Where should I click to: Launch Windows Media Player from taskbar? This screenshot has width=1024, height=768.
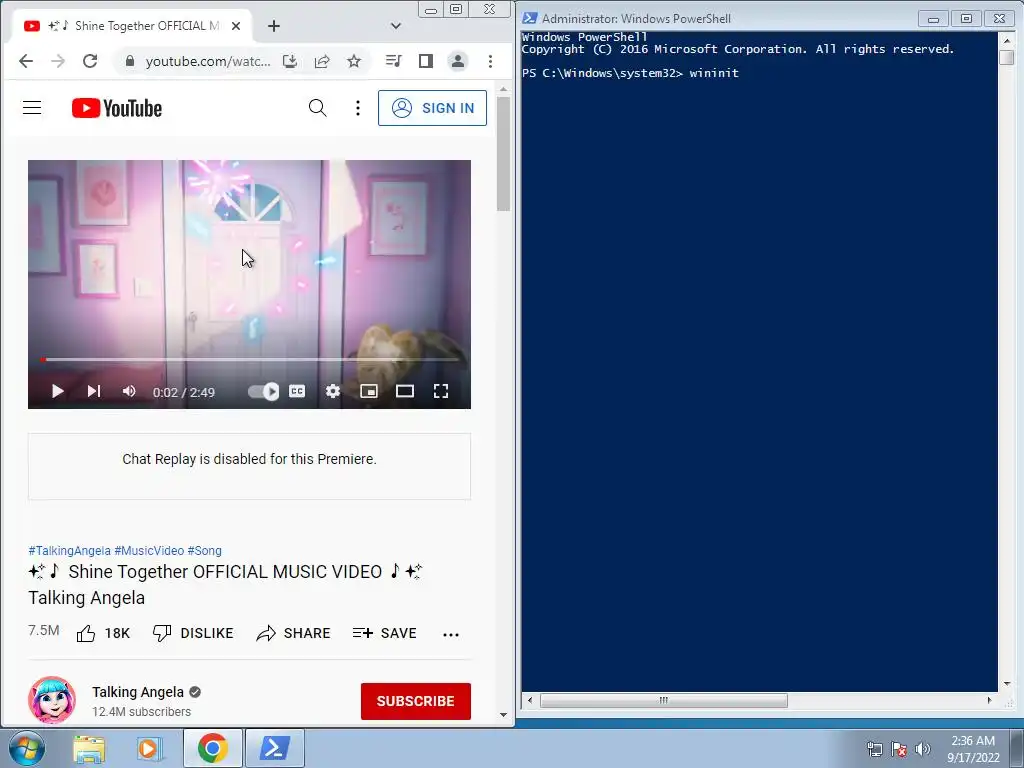(149, 748)
